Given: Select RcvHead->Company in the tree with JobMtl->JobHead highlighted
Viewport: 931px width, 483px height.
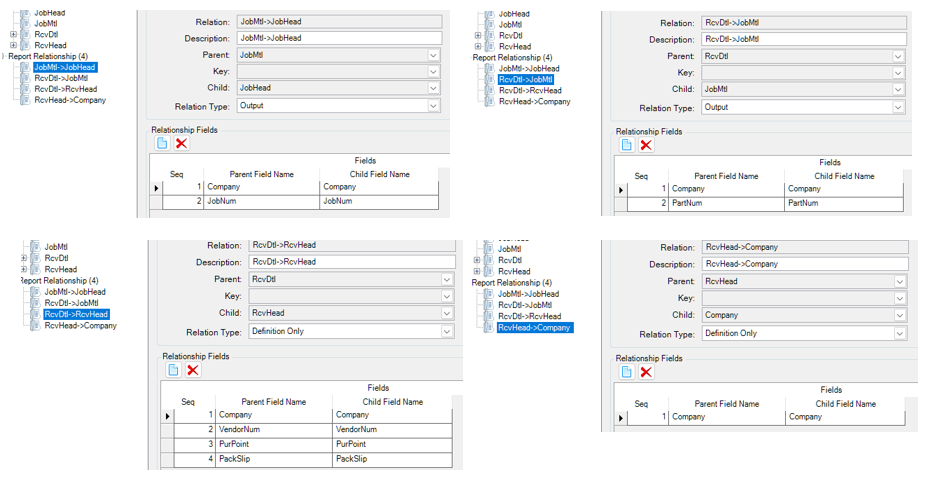Looking at the screenshot, I should point(70,100).
